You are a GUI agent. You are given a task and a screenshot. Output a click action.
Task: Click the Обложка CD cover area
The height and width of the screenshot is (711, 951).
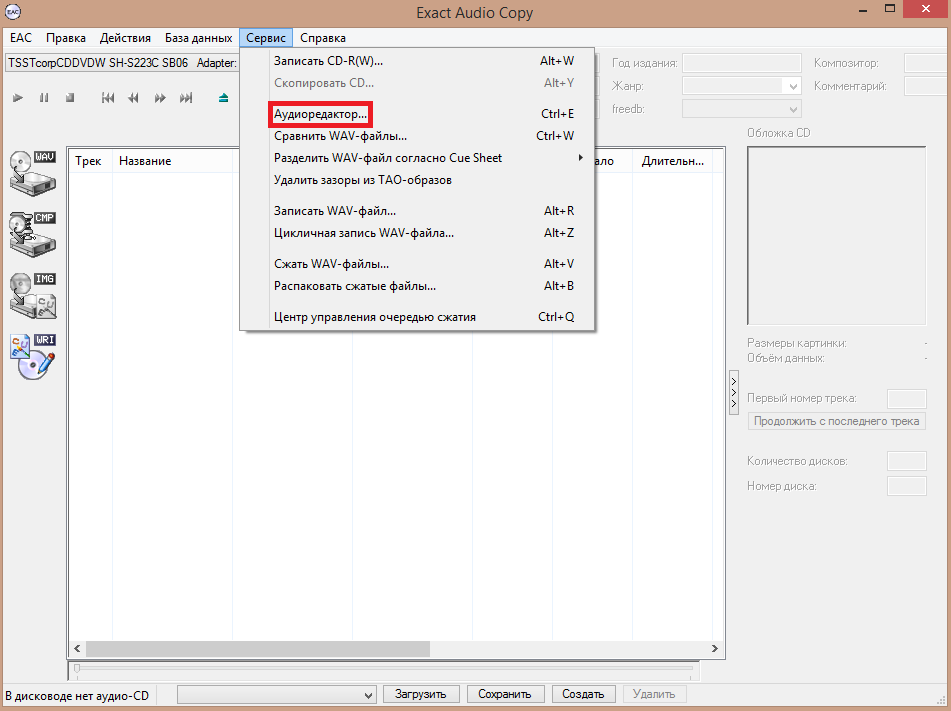coord(836,235)
